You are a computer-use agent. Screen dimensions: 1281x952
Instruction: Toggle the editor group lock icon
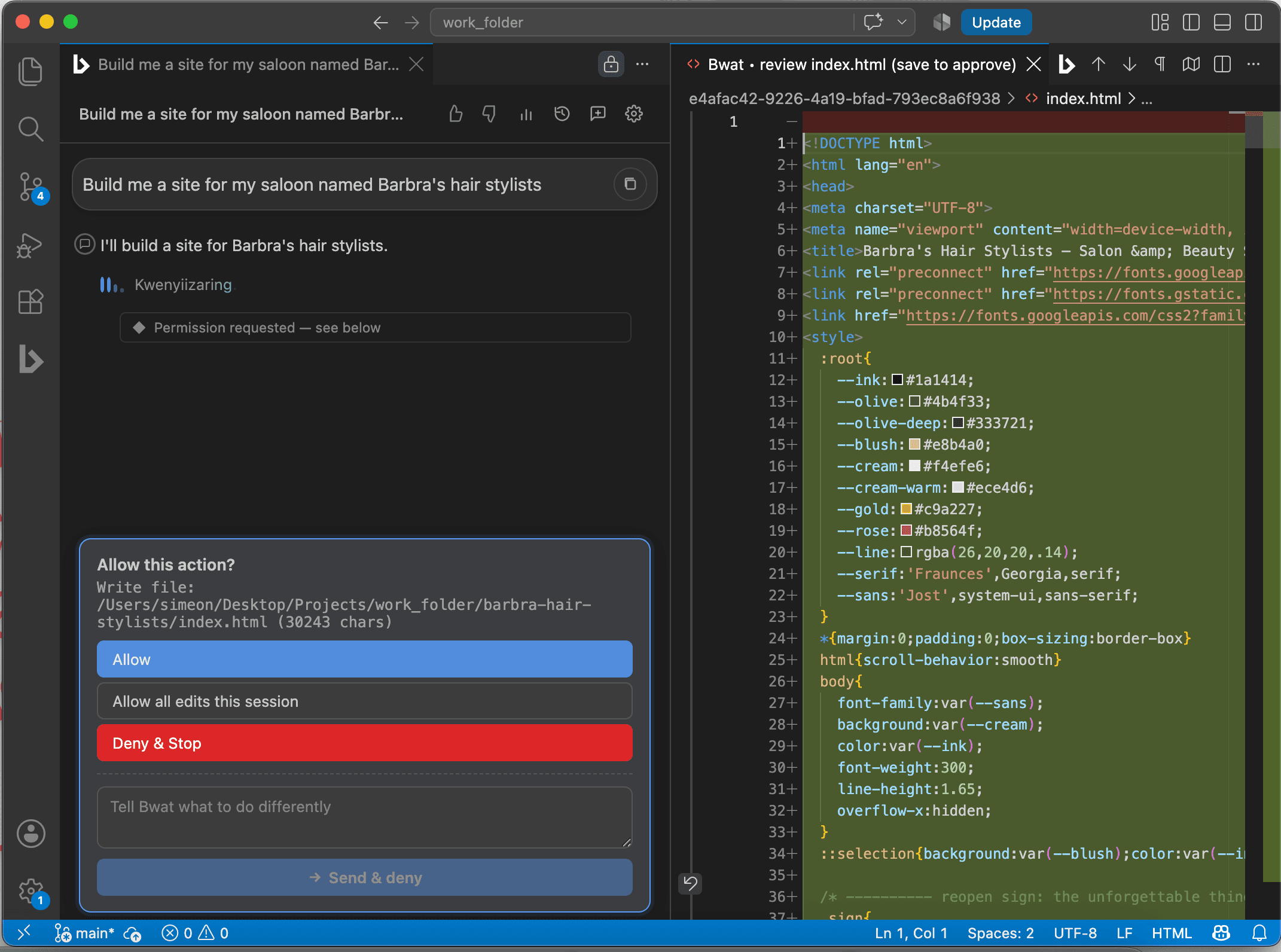611,64
